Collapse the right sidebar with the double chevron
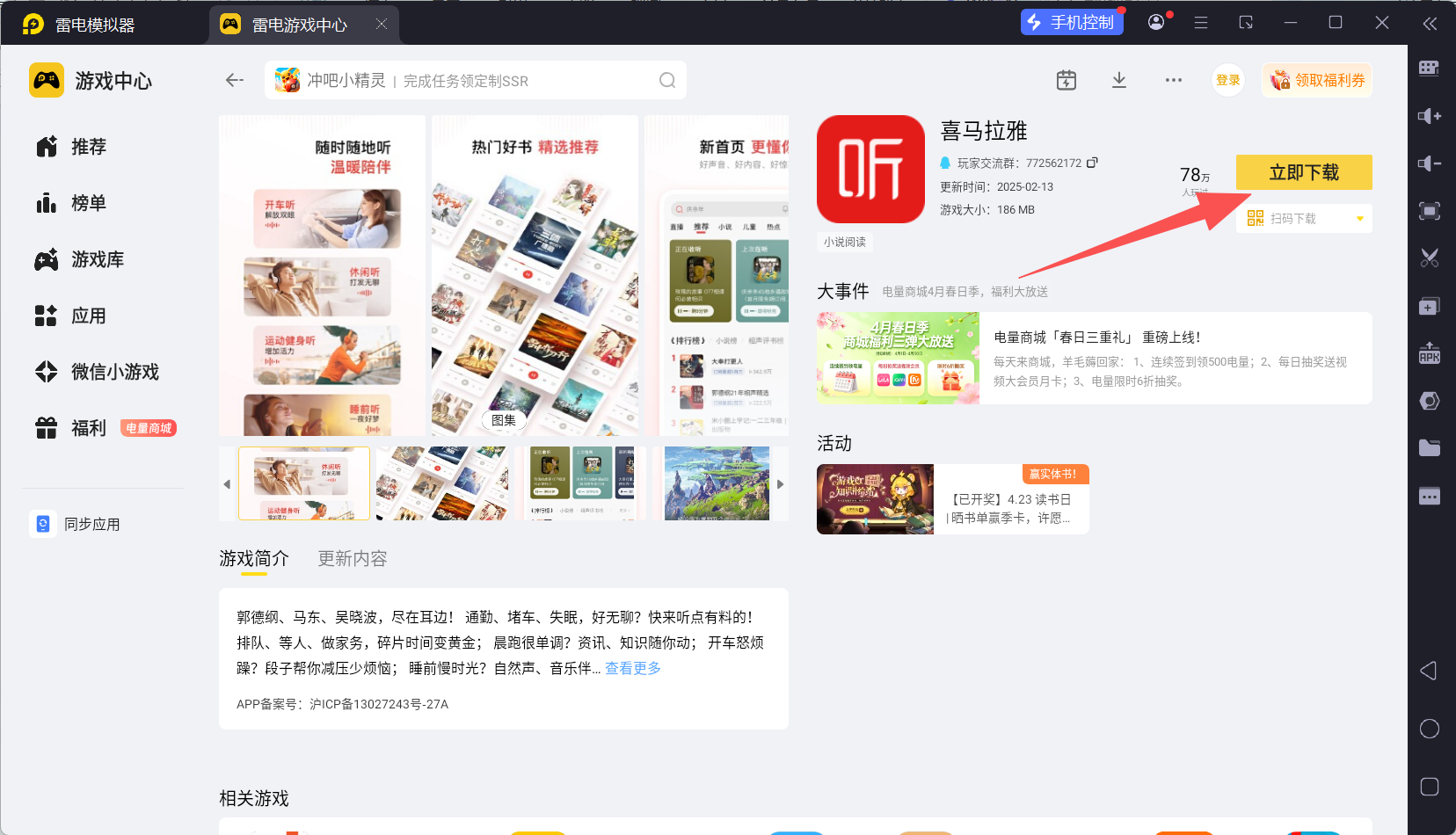This screenshot has height=835, width=1456. 1431,24
